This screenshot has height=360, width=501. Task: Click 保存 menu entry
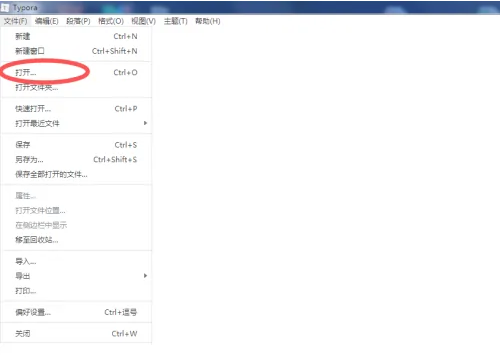click(76, 145)
